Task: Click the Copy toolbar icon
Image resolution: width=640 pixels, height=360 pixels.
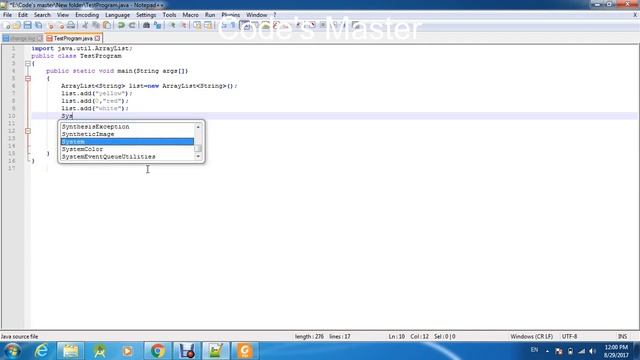Action: [x=96, y=25]
